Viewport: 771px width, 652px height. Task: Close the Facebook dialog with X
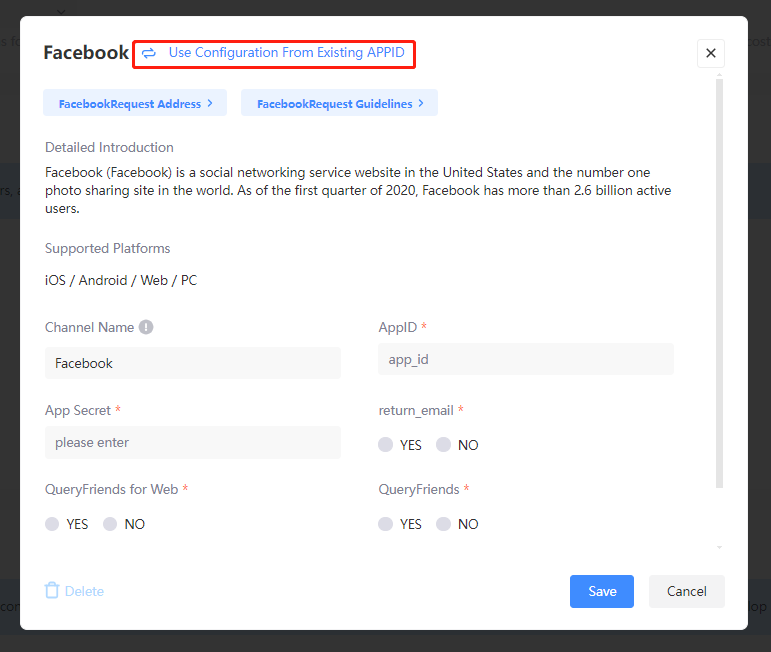tap(711, 53)
